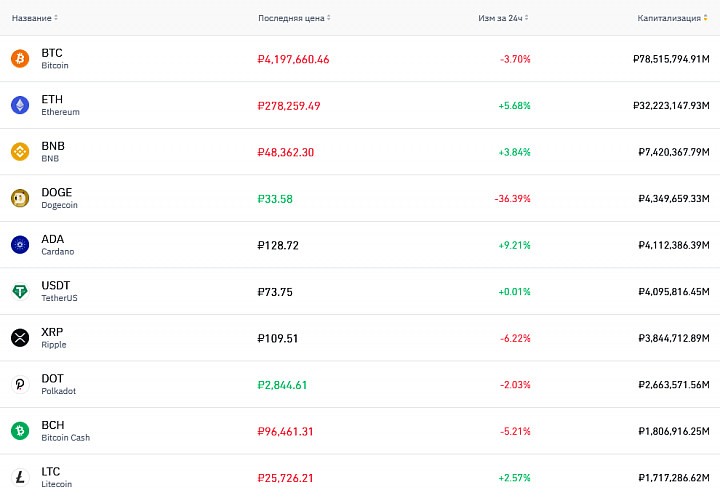Viewport: 720px width, 498px height.
Task: Sort by Изм за 24ч sort arrows
Action: point(527,17)
